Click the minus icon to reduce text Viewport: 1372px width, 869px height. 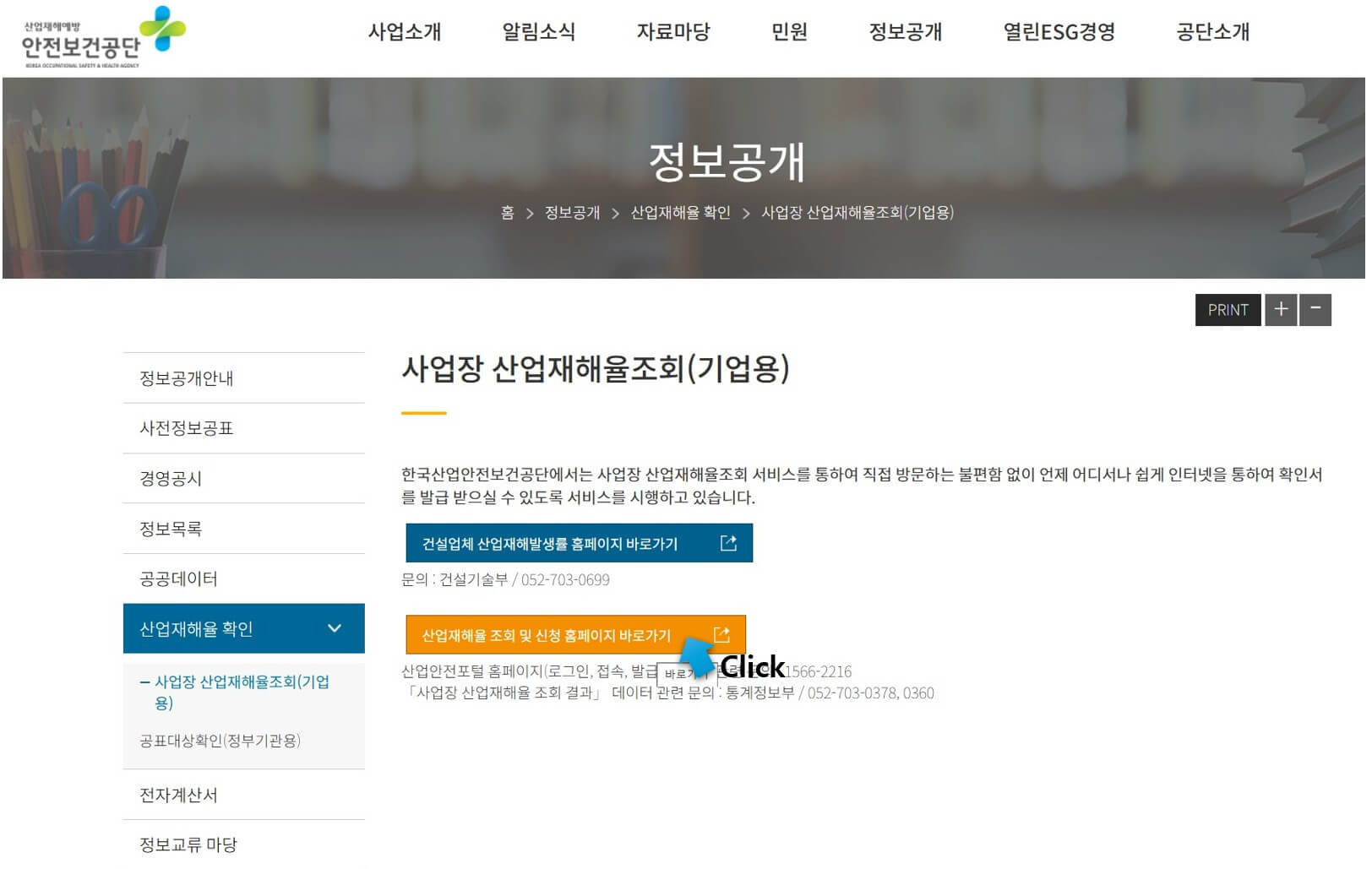[1315, 309]
